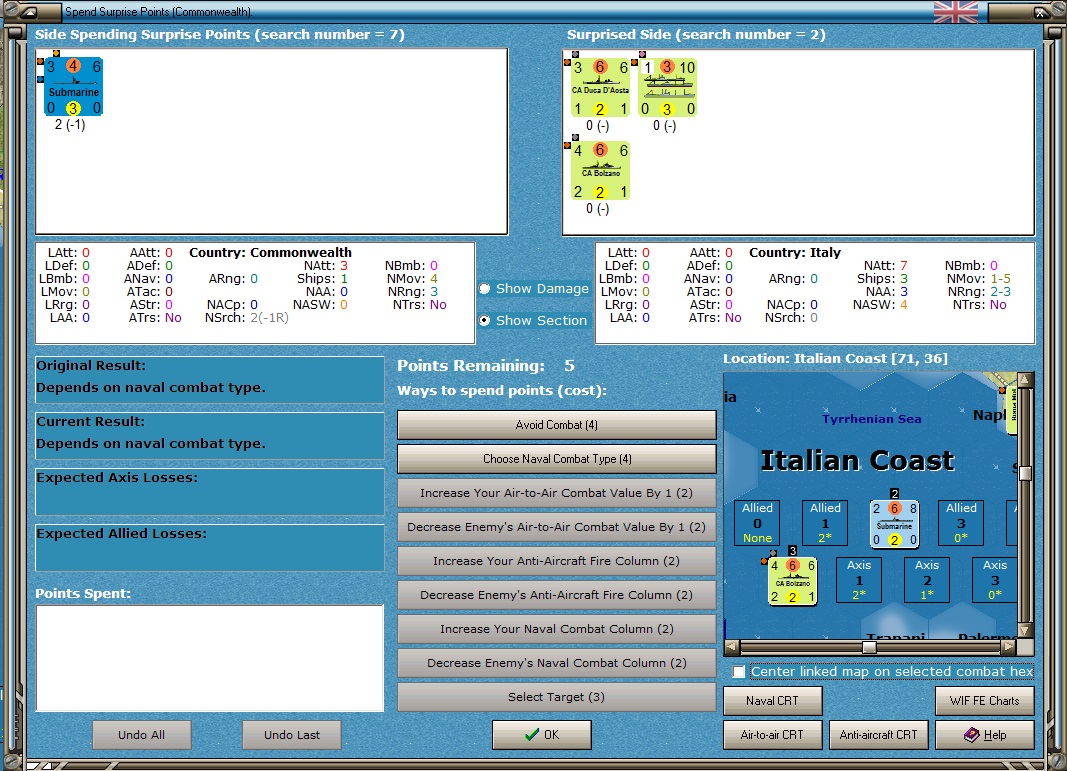Viewport: 1067px width, 771px height.
Task: Select the CA Bolzano counter in Surprised Side panel
Action: pyautogui.click(x=600, y=171)
